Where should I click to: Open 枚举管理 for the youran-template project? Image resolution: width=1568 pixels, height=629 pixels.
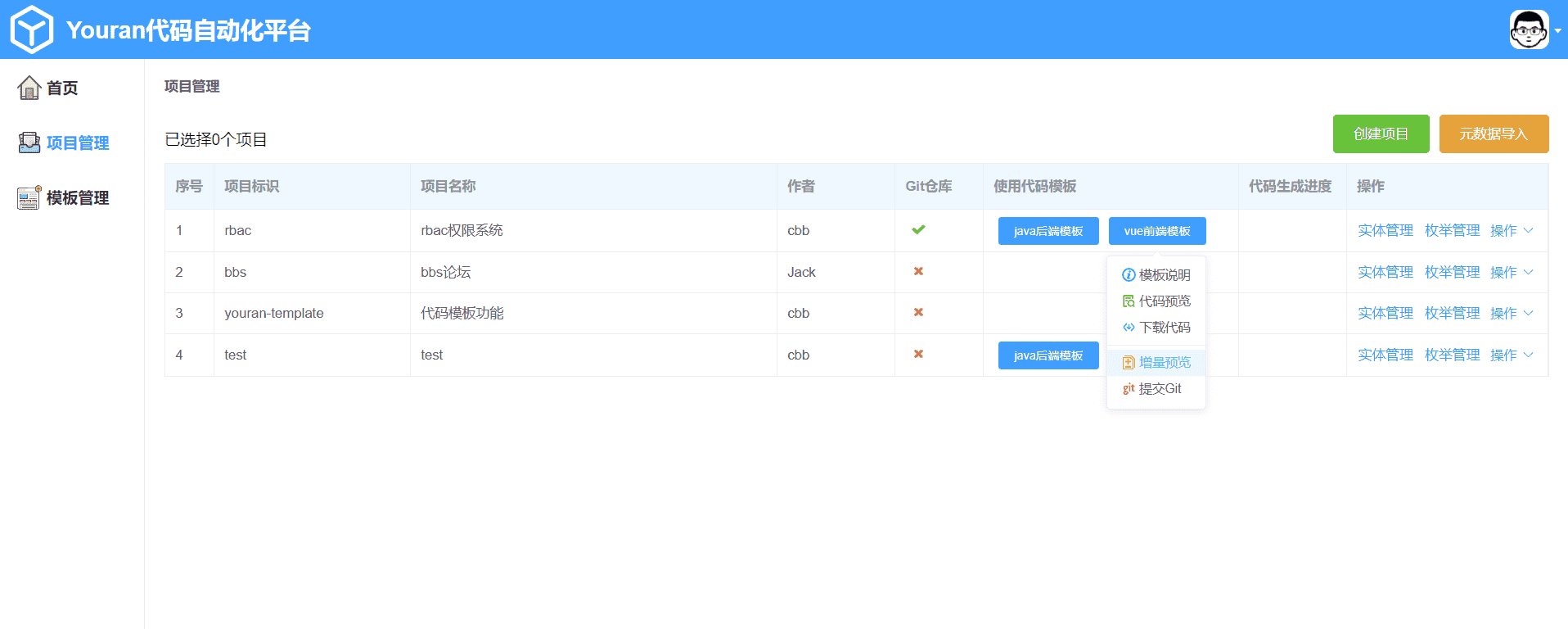pyautogui.click(x=1452, y=313)
